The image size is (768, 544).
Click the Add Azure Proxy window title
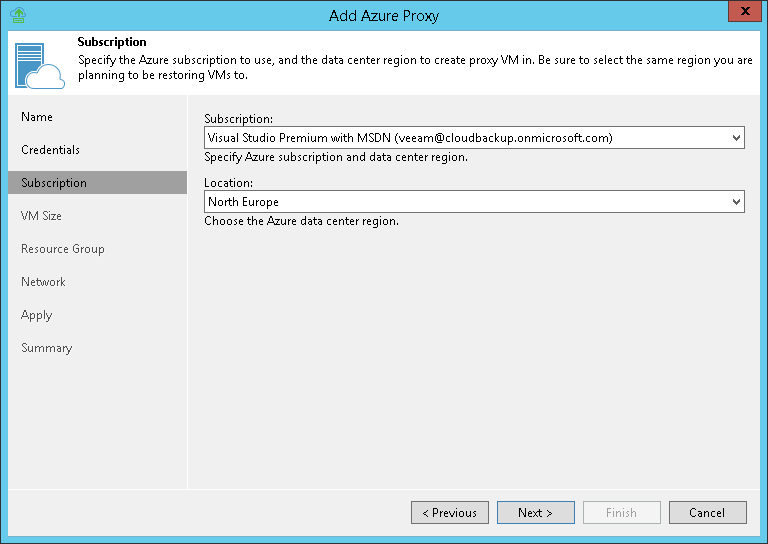click(x=384, y=15)
